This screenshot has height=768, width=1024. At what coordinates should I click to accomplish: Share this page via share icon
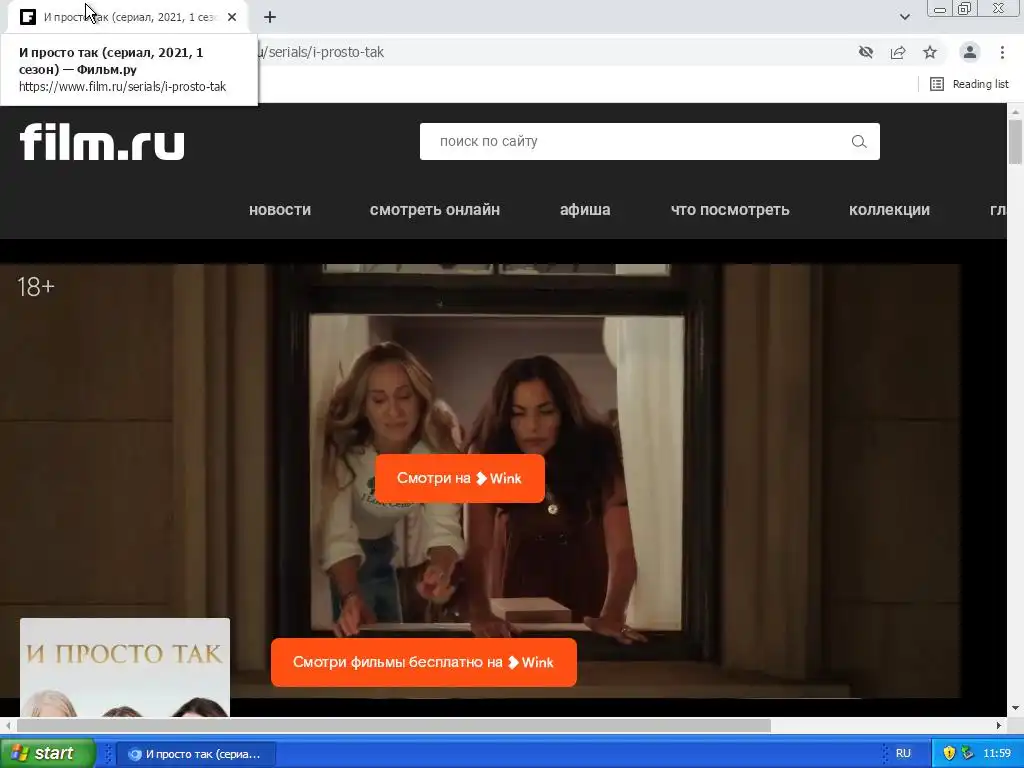[x=898, y=52]
